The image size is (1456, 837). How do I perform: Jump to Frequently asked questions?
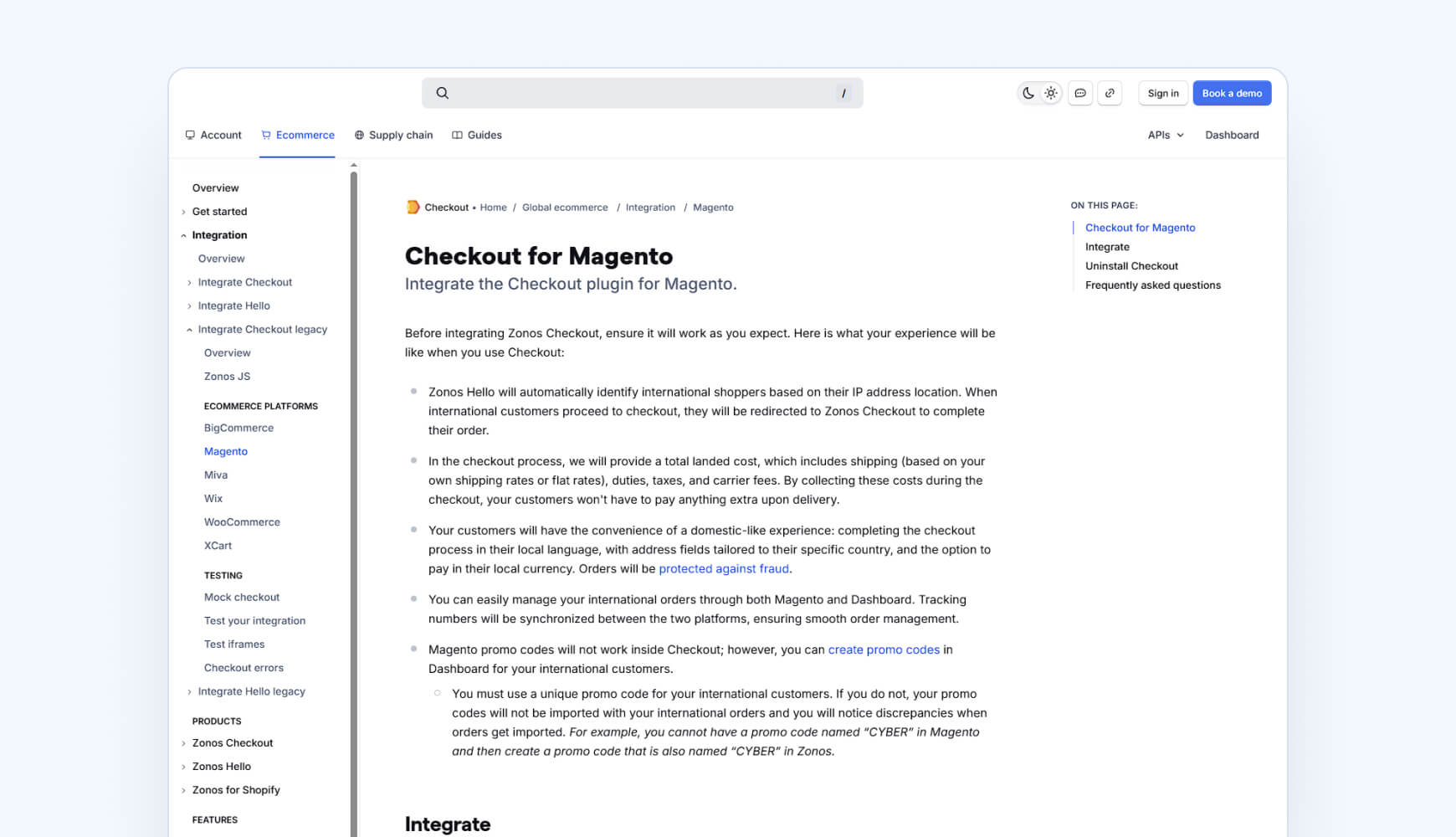[x=1152, y=285]
